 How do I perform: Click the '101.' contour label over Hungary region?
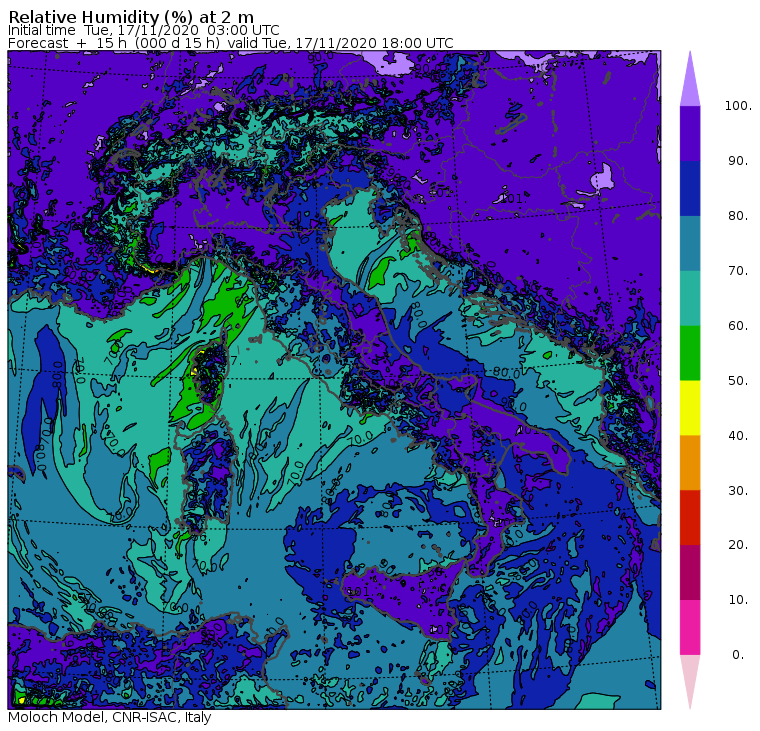click(x=512, y=198)
